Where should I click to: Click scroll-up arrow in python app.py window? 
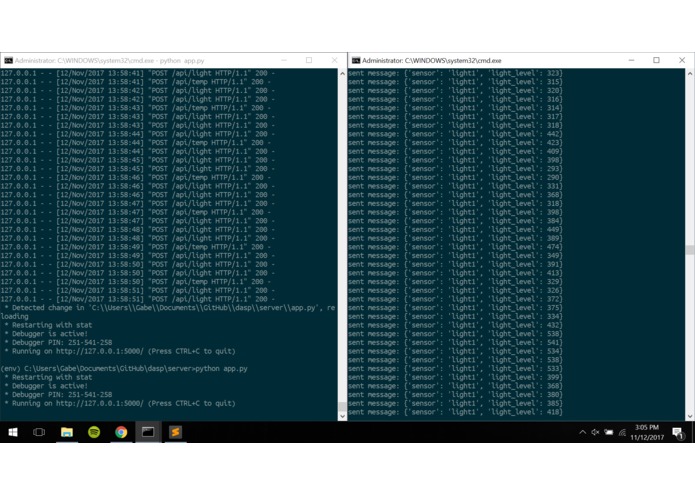coord(342,73)
